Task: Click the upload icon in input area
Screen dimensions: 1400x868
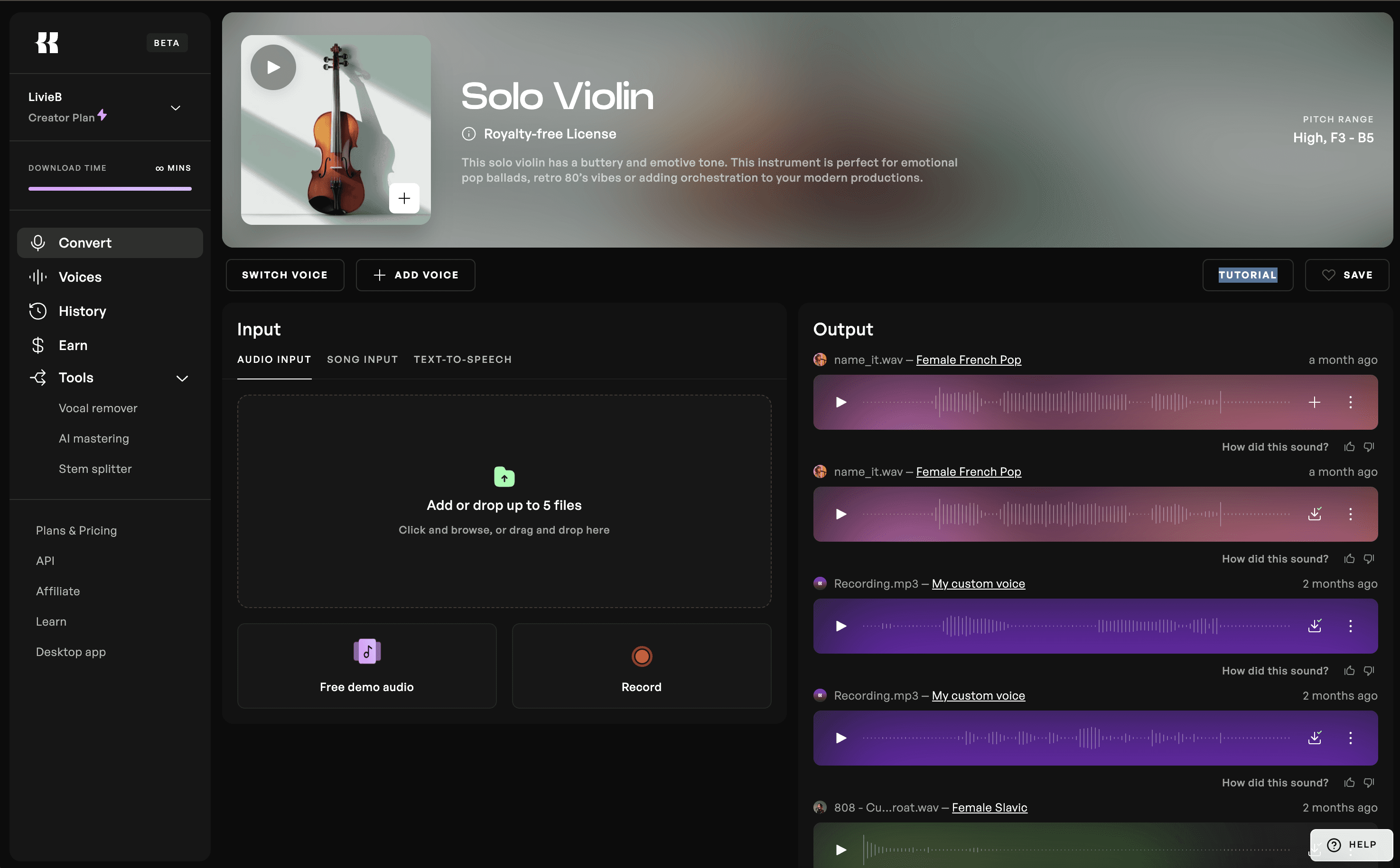Action: (504, 477)
